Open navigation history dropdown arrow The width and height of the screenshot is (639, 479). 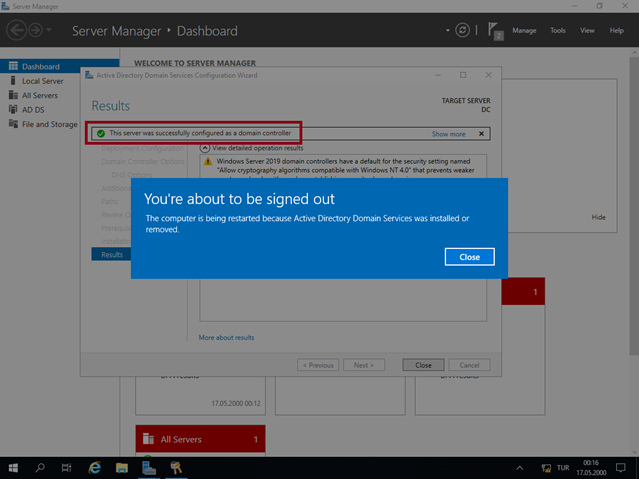pyautogui.click(x=49, y=30)
